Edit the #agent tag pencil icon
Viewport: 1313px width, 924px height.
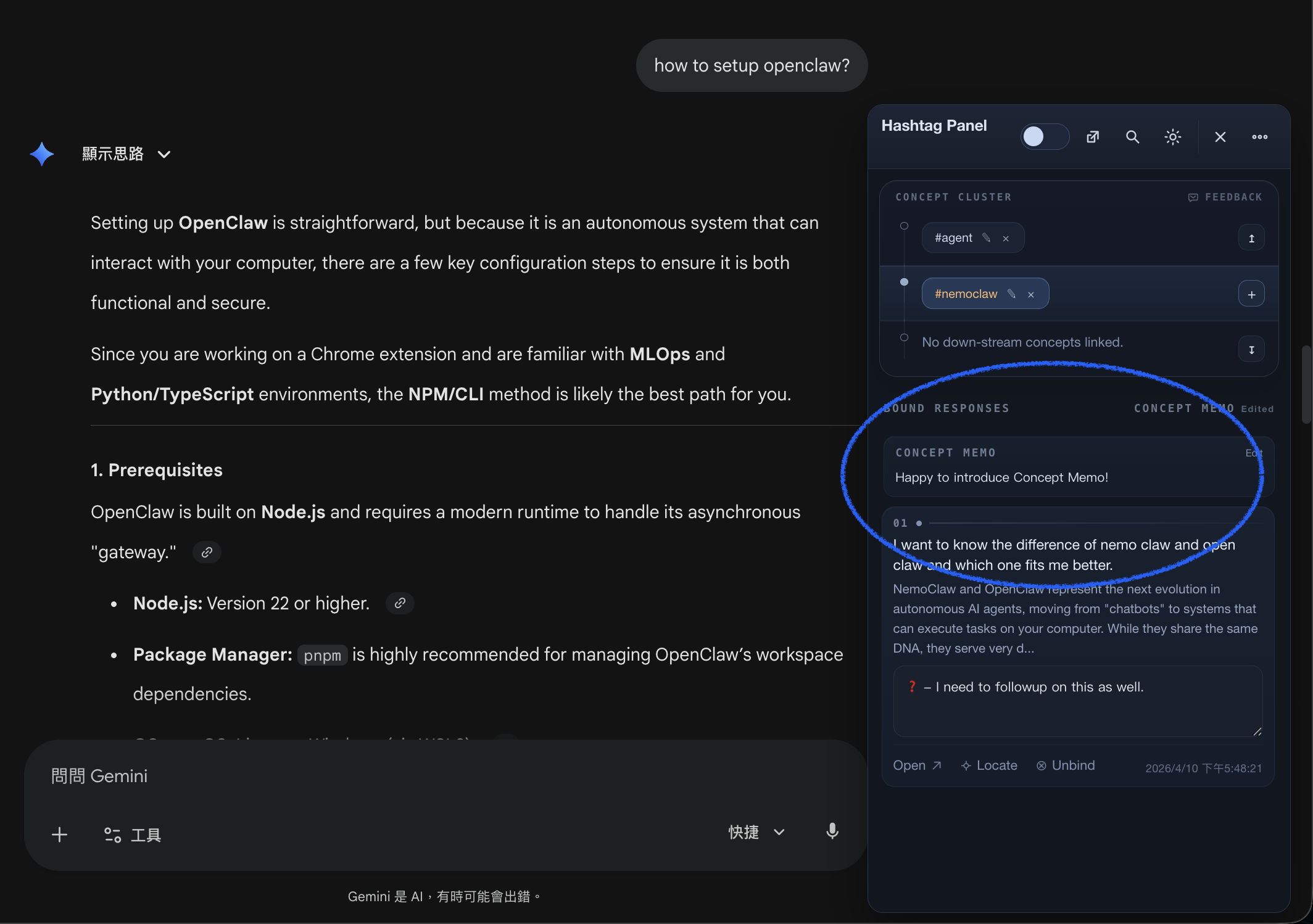coord(986,237)
